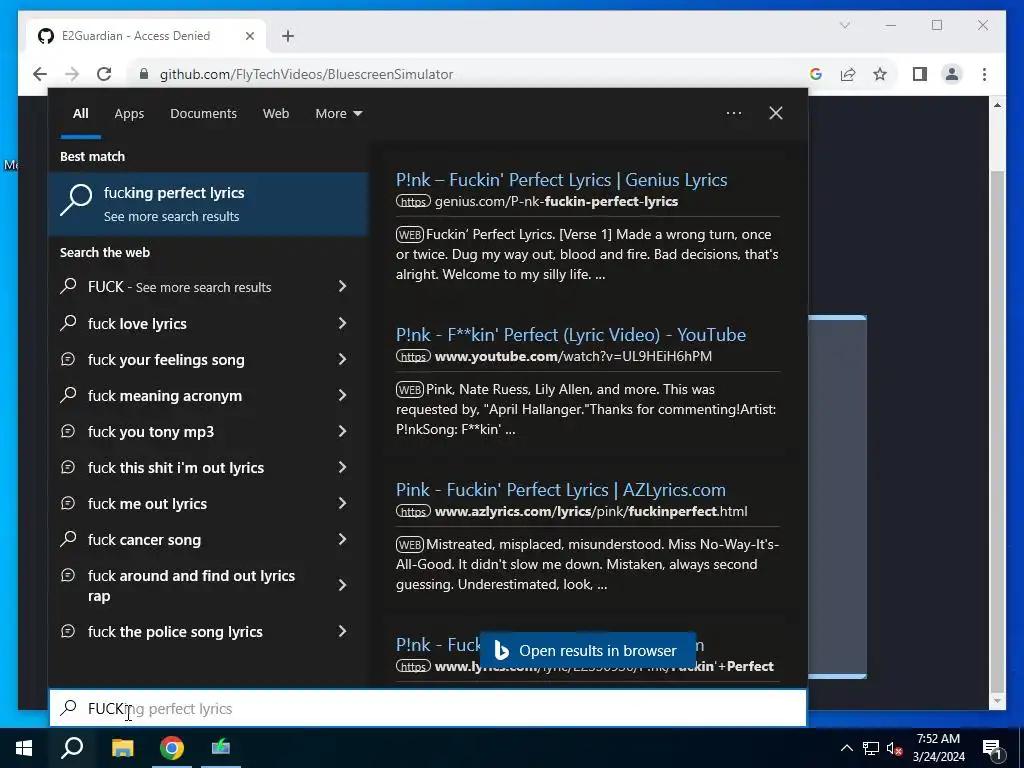Click the address bar padlock icon

click(x=144, y=74)
